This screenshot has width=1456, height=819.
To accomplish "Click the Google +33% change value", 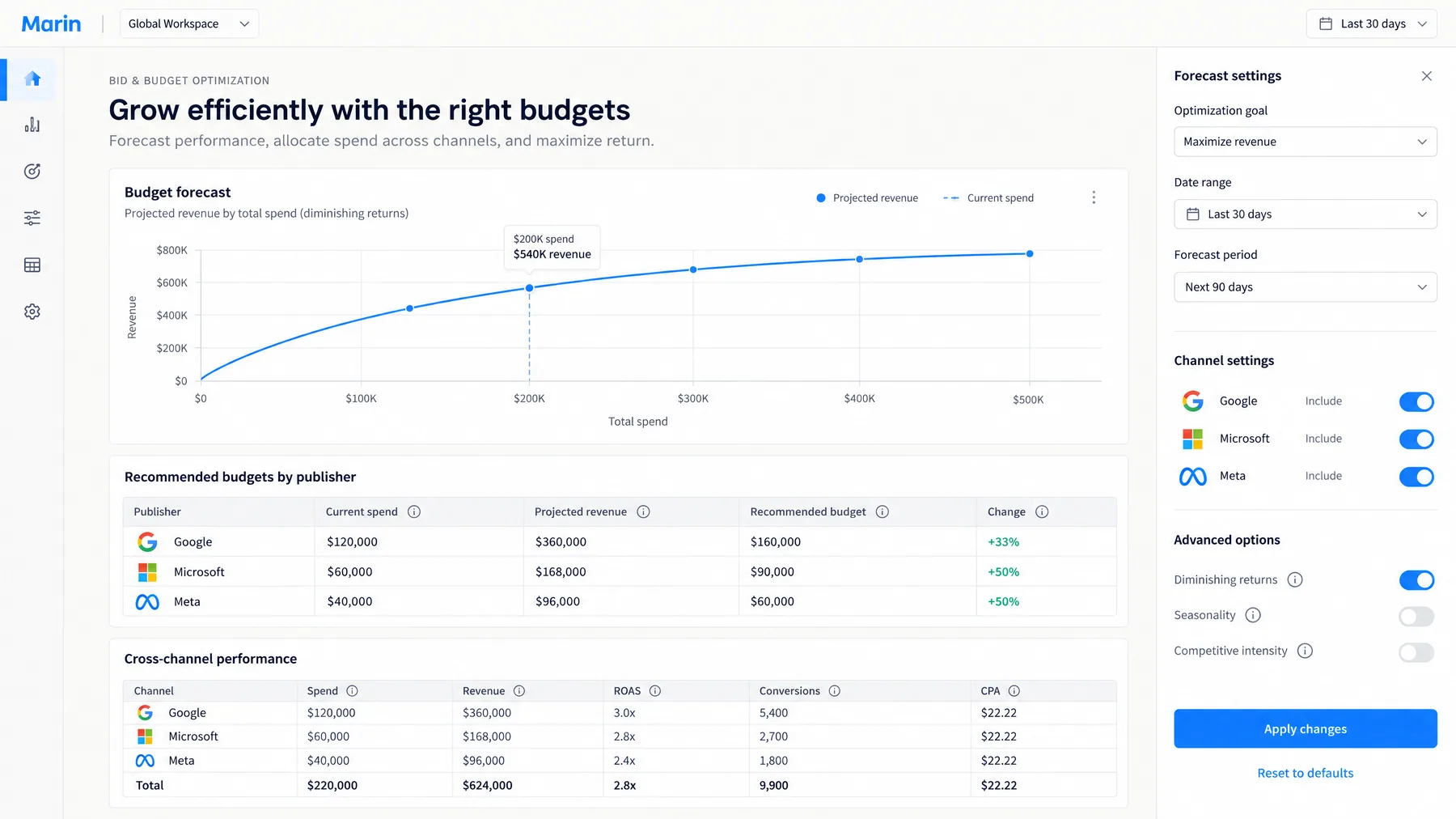I will click(1003, 542).
